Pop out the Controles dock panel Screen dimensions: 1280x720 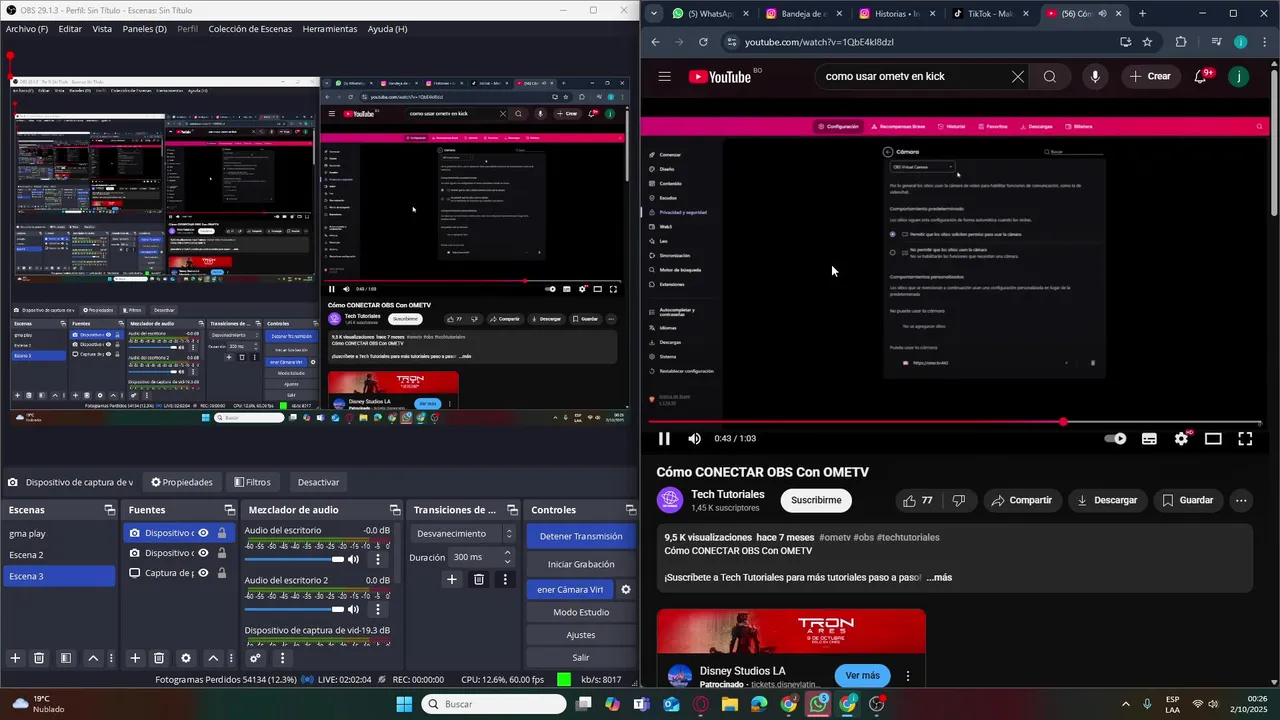click(630, 510)
